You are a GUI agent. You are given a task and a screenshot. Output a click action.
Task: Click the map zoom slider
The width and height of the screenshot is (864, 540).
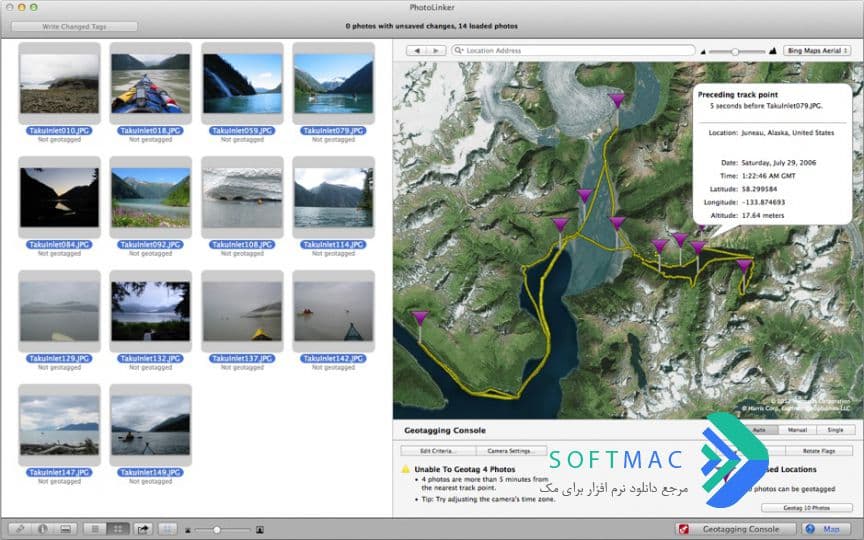[x=736, y=51]
